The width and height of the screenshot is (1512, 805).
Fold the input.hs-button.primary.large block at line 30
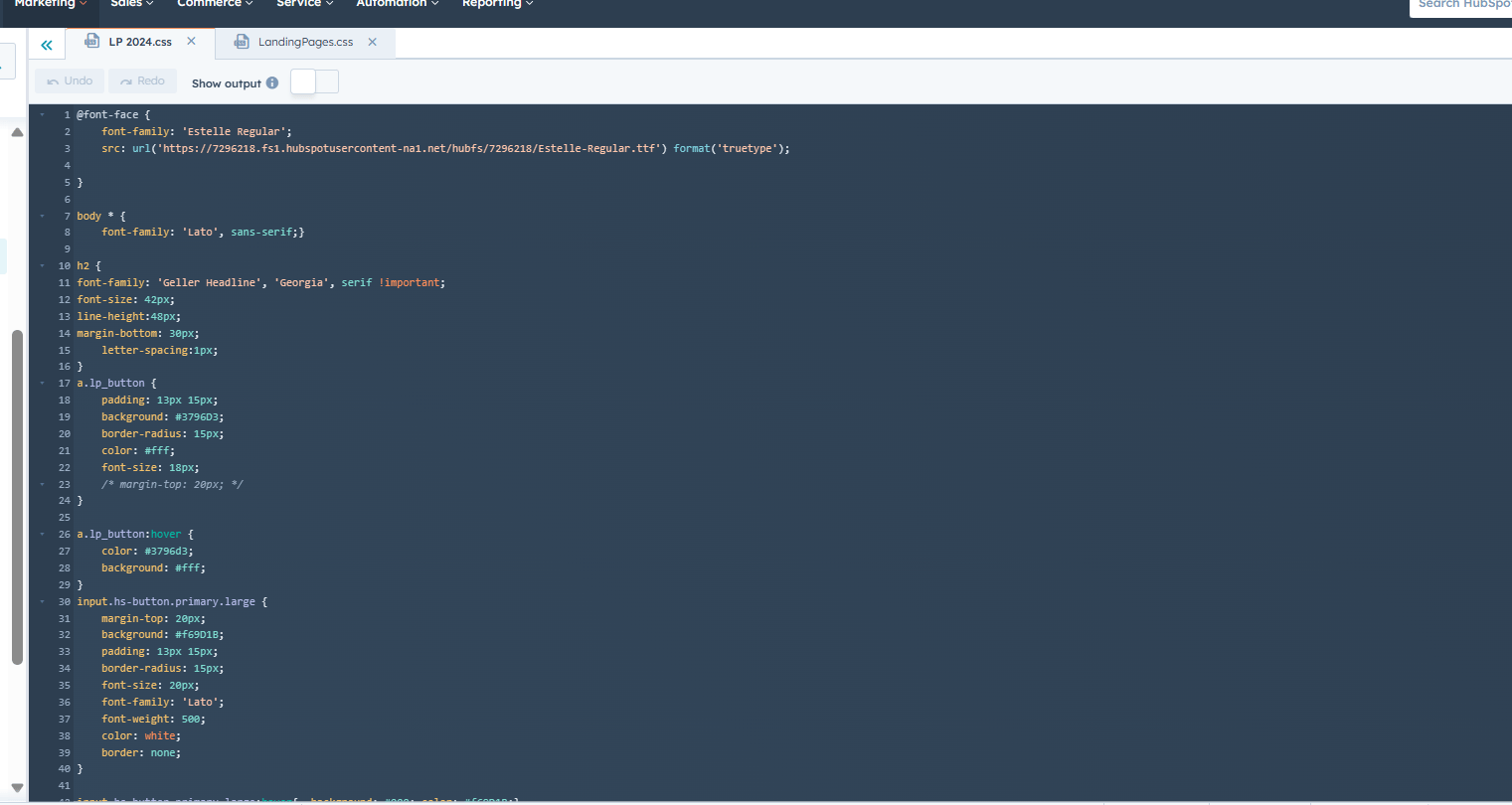[42, 602]
